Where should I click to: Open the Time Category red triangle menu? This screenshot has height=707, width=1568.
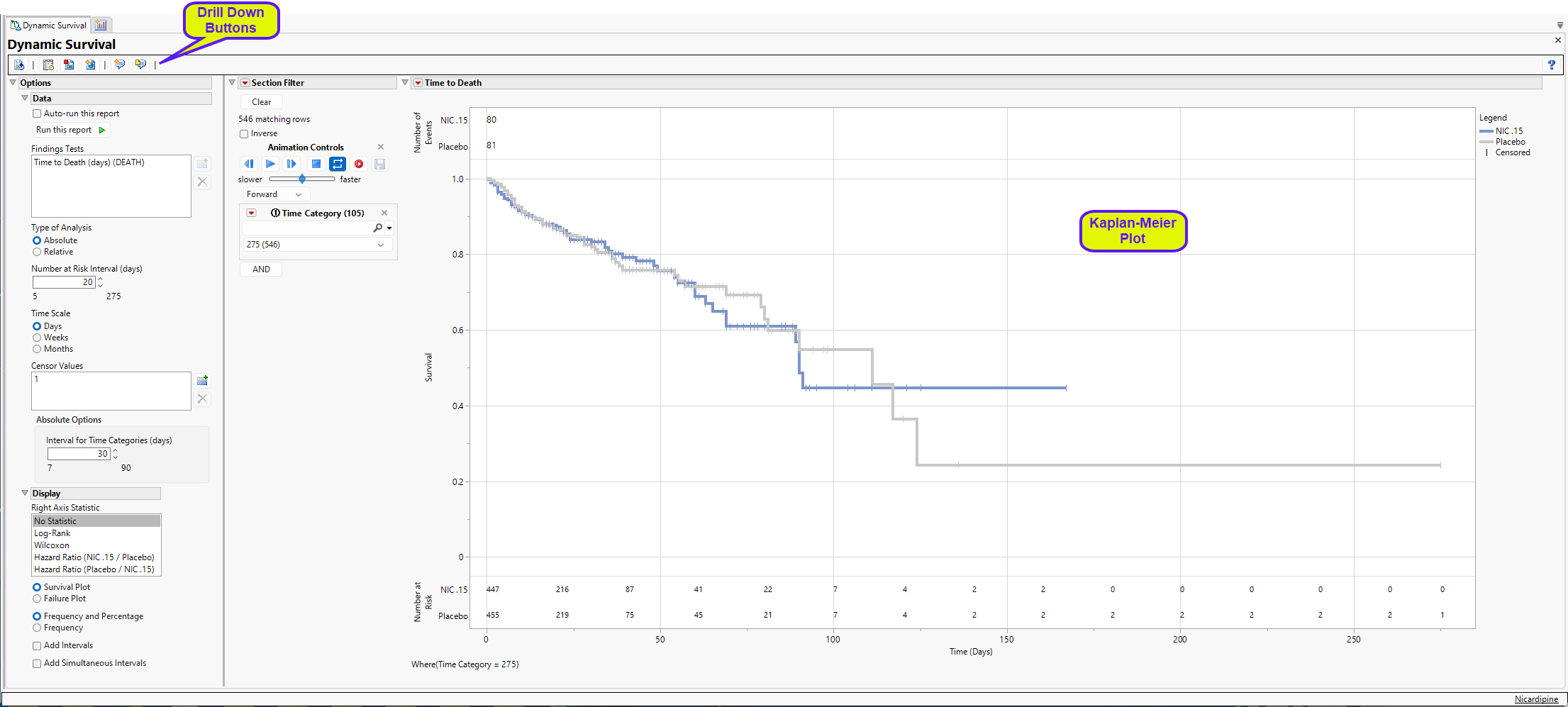click(x=252, y=213)
